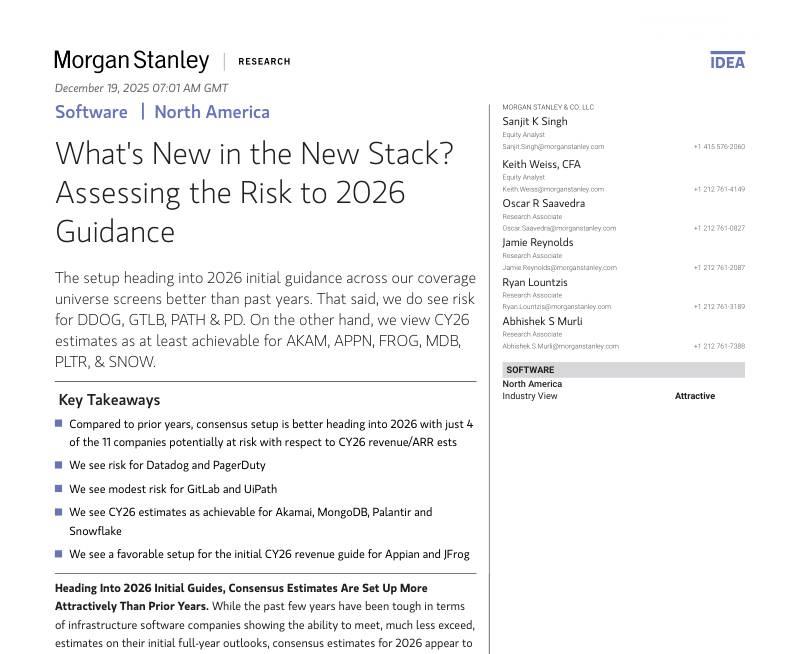Click the bullet beside GitLab and UiPath

pyautogui.click(x=59, y=489)
